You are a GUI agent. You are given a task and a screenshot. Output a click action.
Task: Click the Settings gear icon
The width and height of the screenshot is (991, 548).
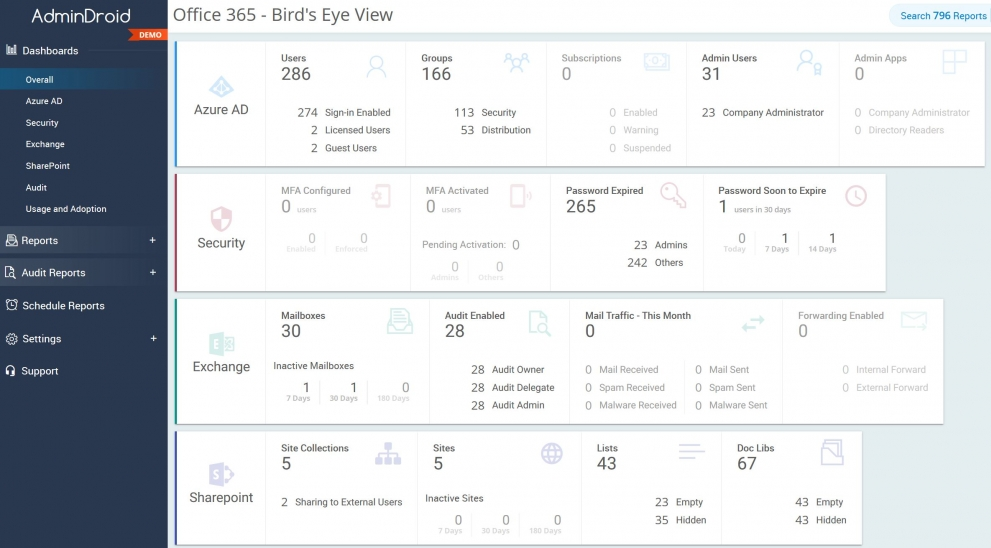(11, 339)
